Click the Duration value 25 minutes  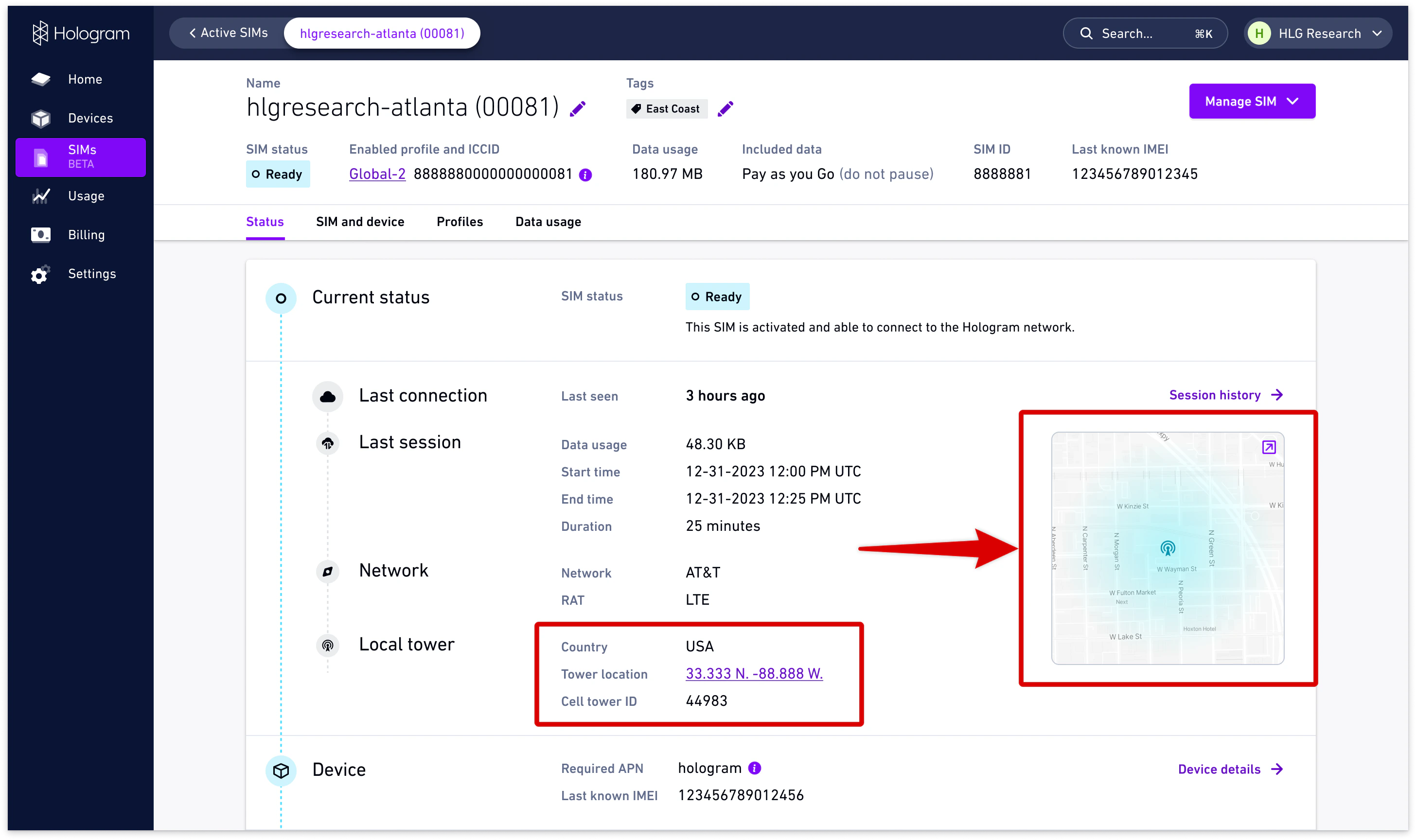(x=723, y=526)
